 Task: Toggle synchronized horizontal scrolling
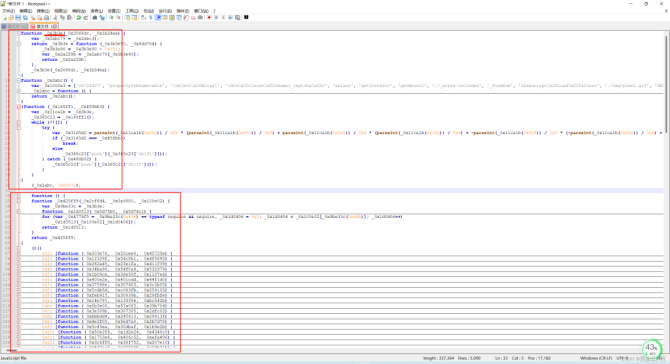coord(134,18)
